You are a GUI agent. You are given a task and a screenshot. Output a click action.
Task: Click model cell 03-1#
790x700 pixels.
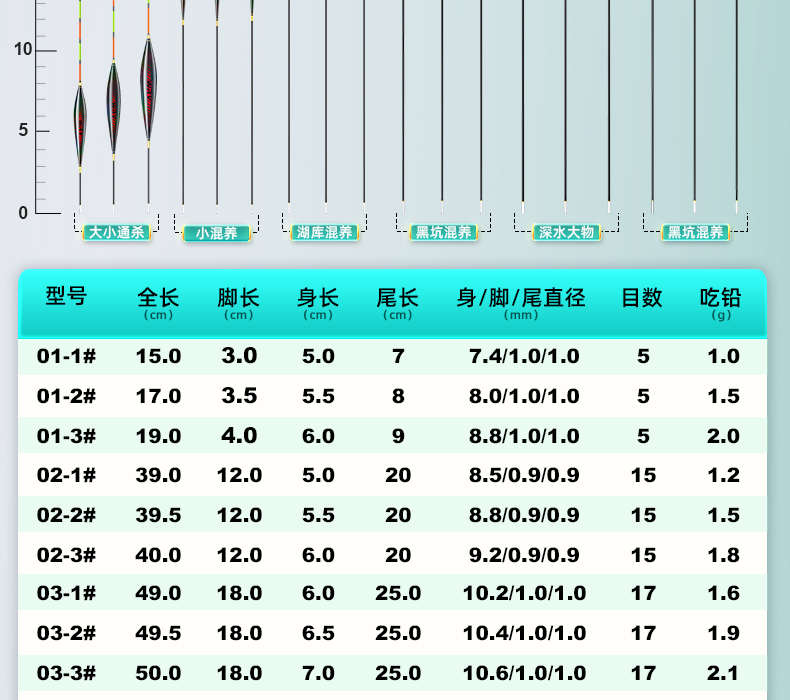(x=66, y=593)
